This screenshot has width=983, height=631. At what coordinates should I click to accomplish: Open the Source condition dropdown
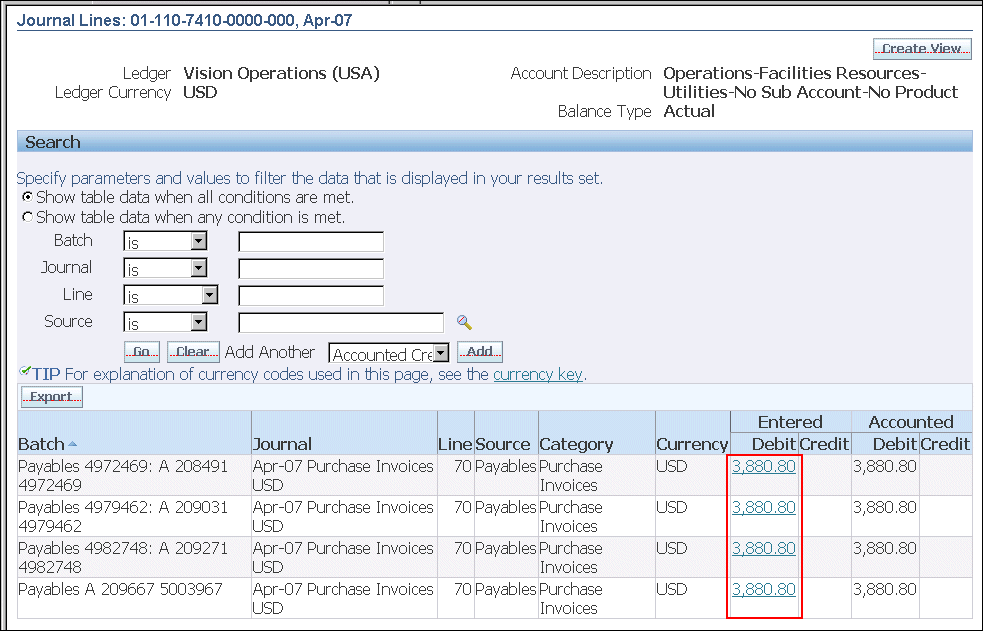click(x=198, y=323)
